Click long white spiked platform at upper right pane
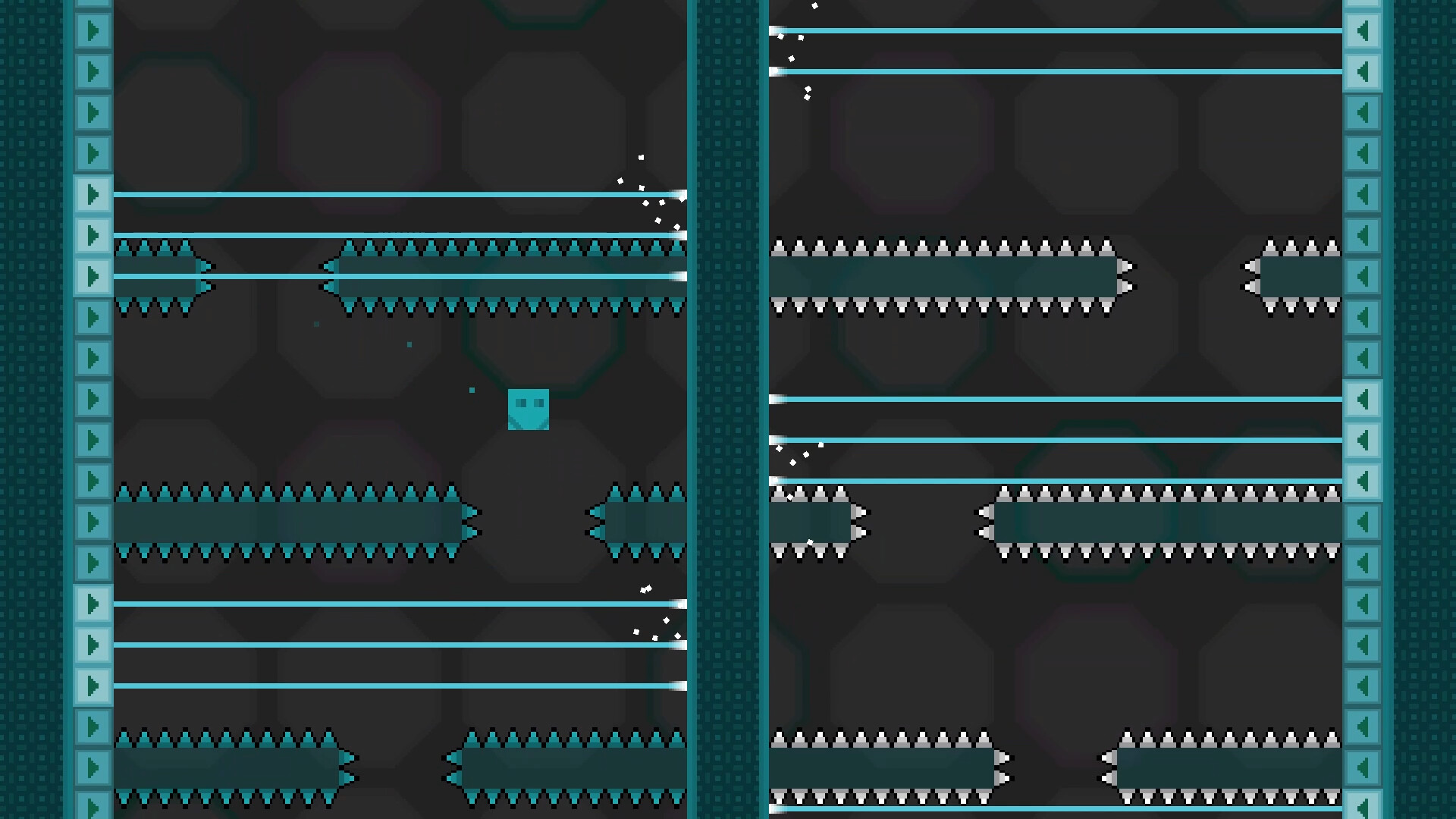 [x=944, y=277]
